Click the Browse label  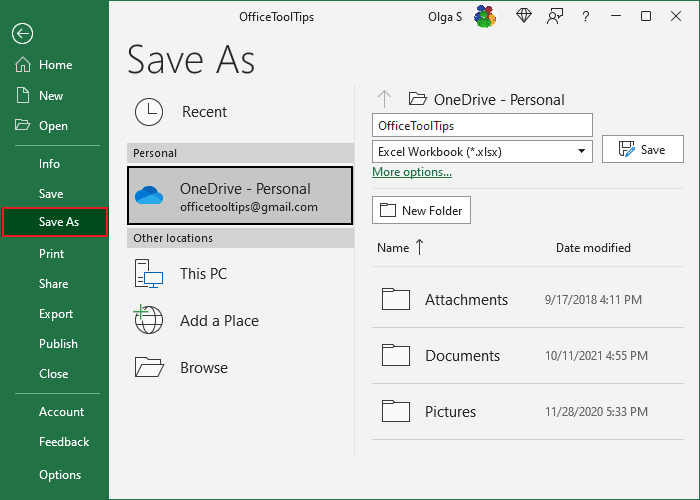point(204,367)
